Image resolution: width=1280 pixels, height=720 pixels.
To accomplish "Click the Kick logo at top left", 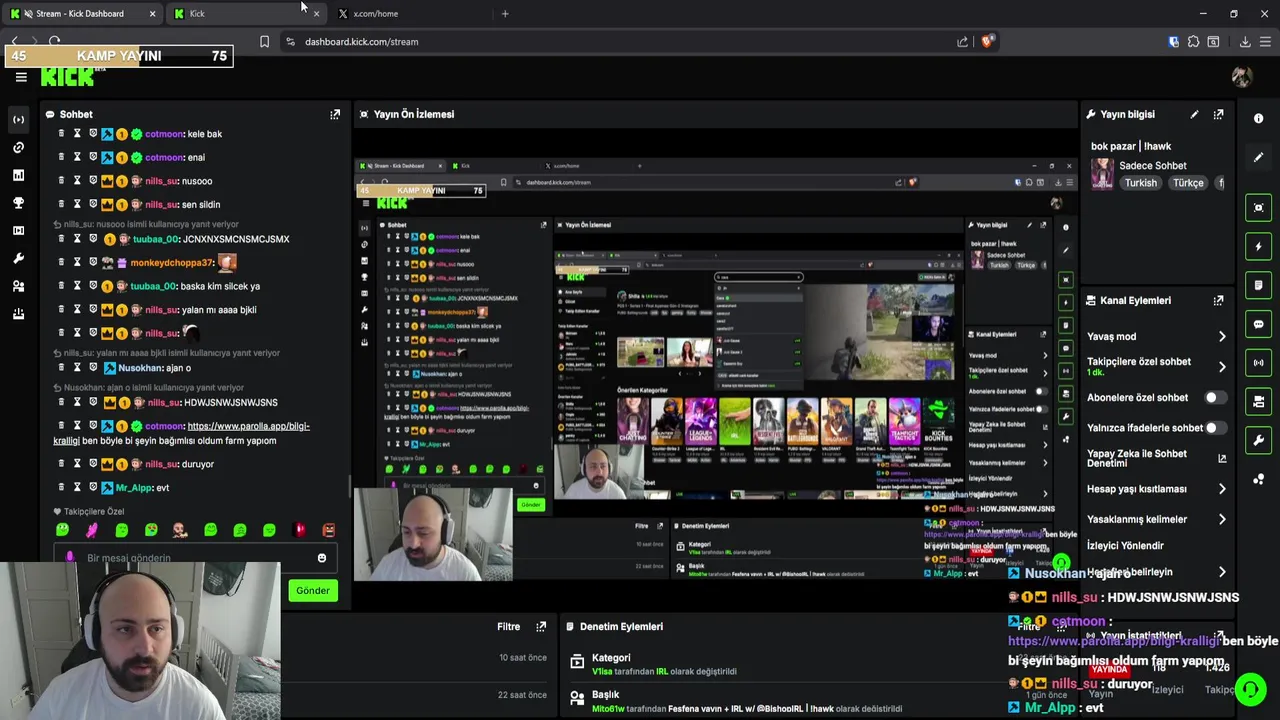I will (67, 77).
